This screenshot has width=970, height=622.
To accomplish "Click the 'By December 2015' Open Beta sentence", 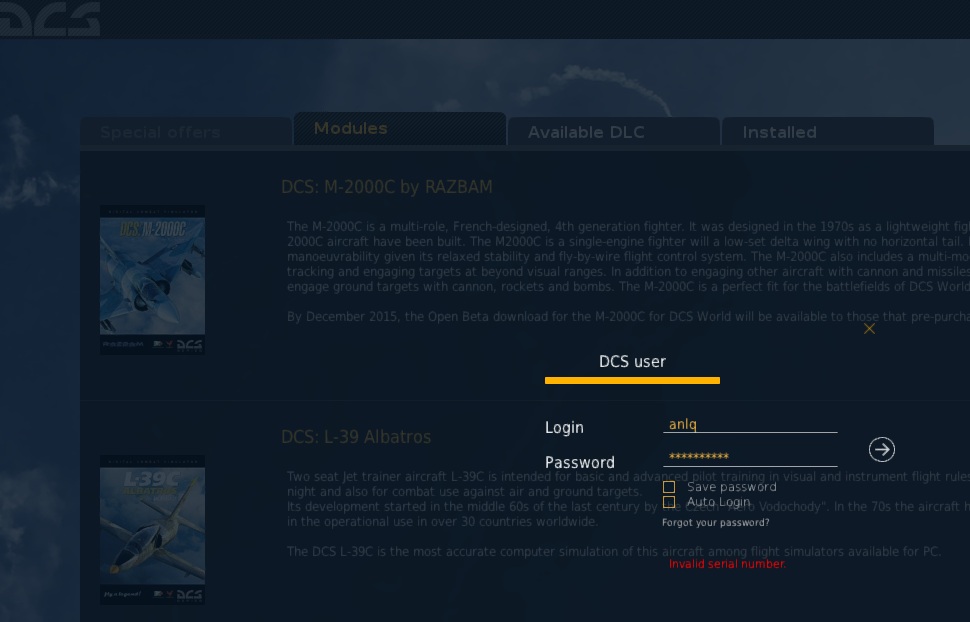I will tap(629, 317).
